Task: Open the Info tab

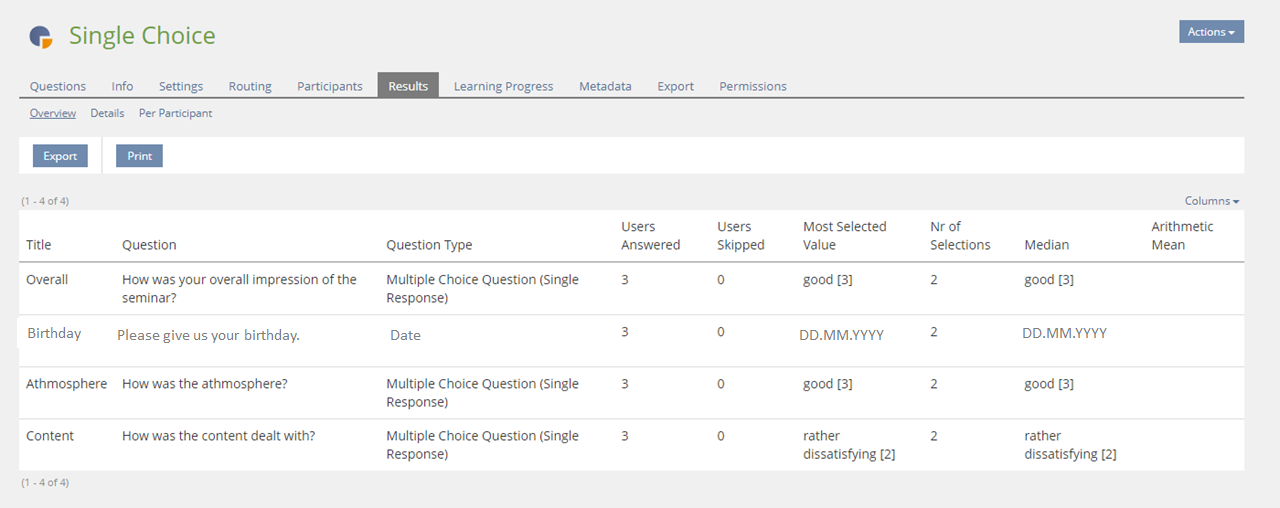Action: 122,86
